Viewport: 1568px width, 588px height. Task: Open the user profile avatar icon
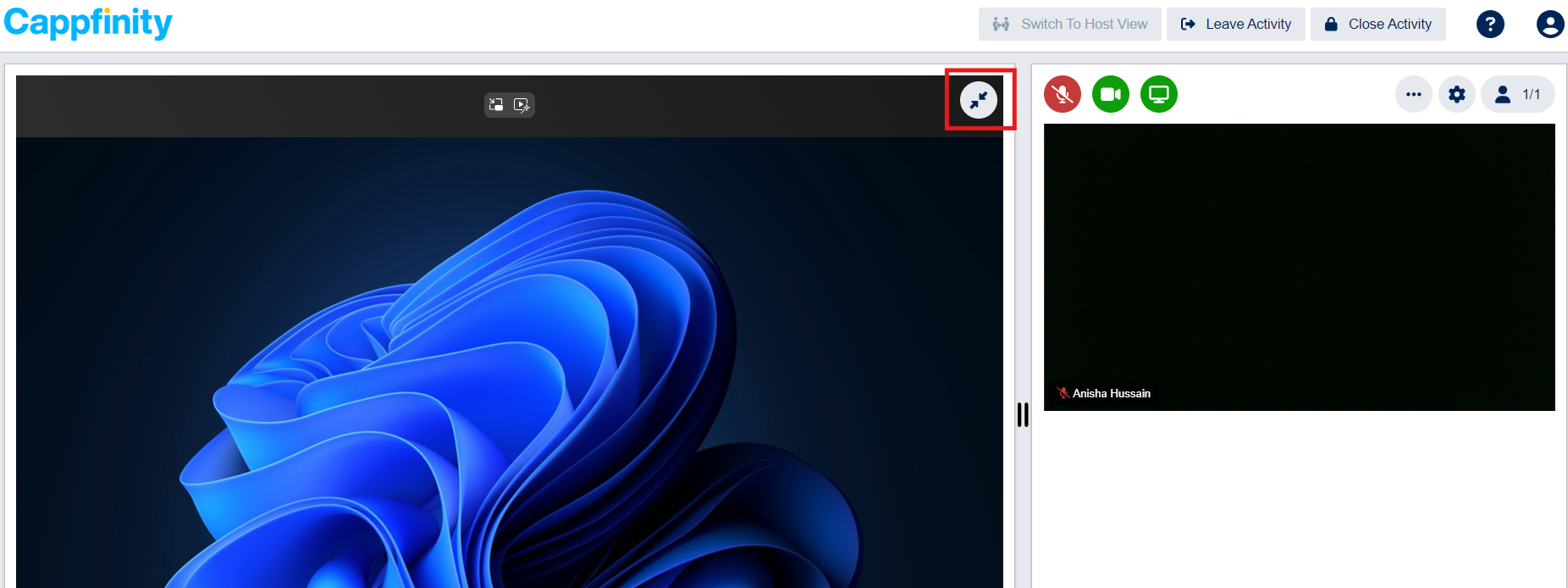coord(1549,24)
